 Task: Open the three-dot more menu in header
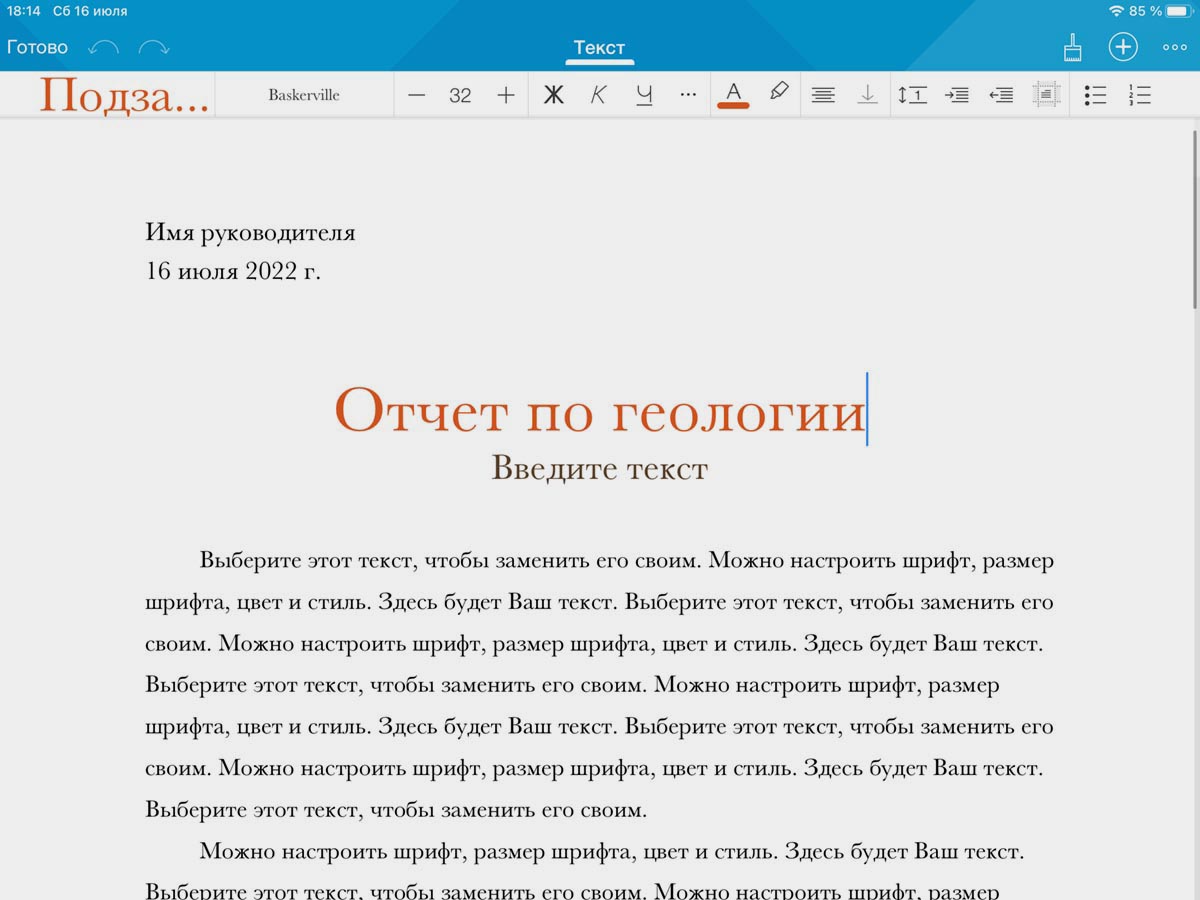1174,47
